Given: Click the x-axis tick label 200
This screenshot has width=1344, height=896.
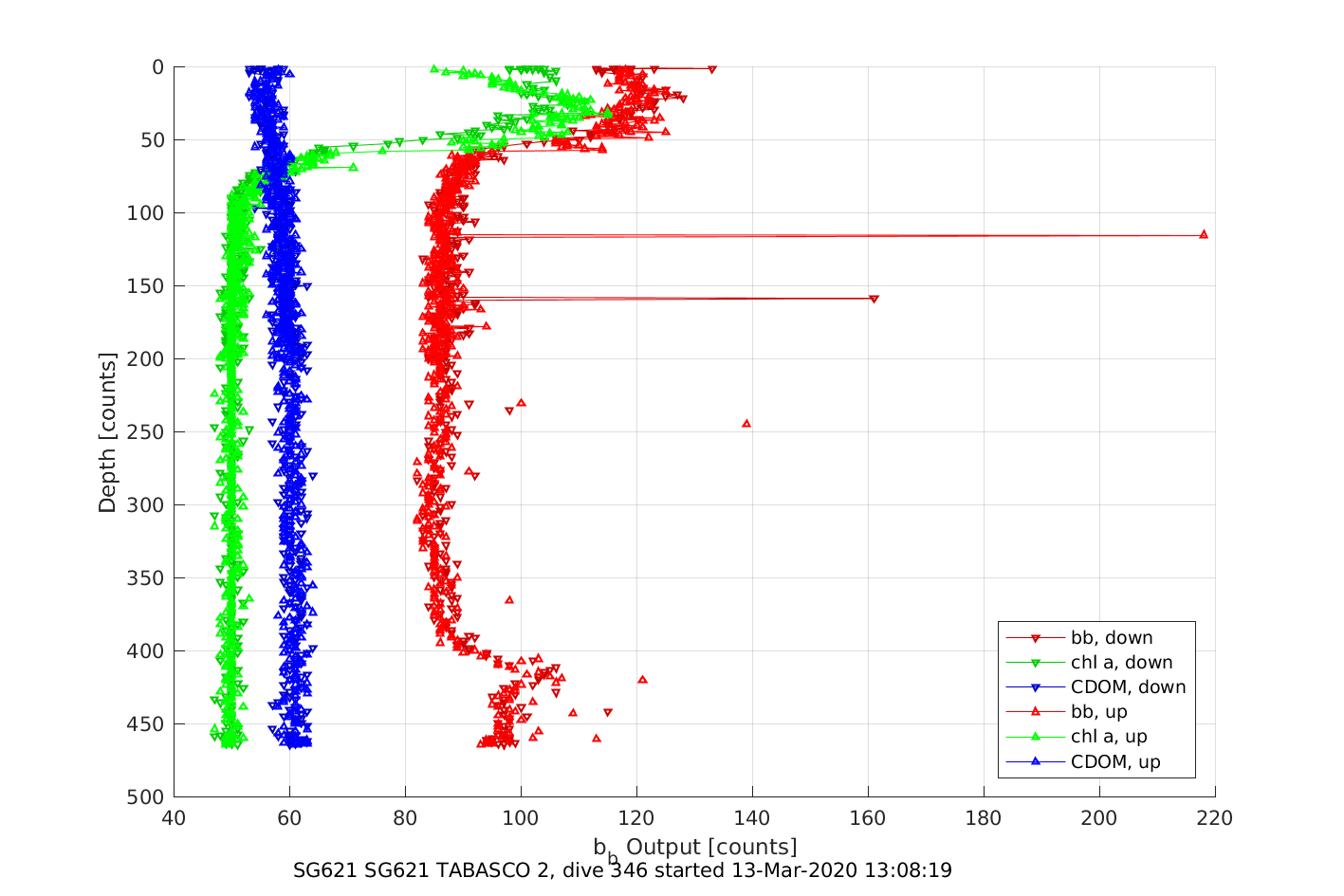Looking at the screenshot, I should coord(1099,818).
